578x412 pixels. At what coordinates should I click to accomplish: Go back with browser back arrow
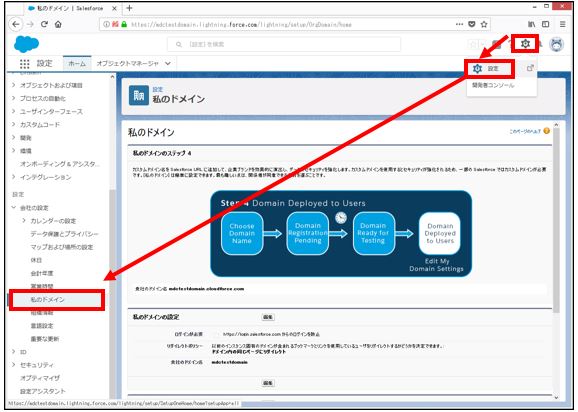(15, 24)
